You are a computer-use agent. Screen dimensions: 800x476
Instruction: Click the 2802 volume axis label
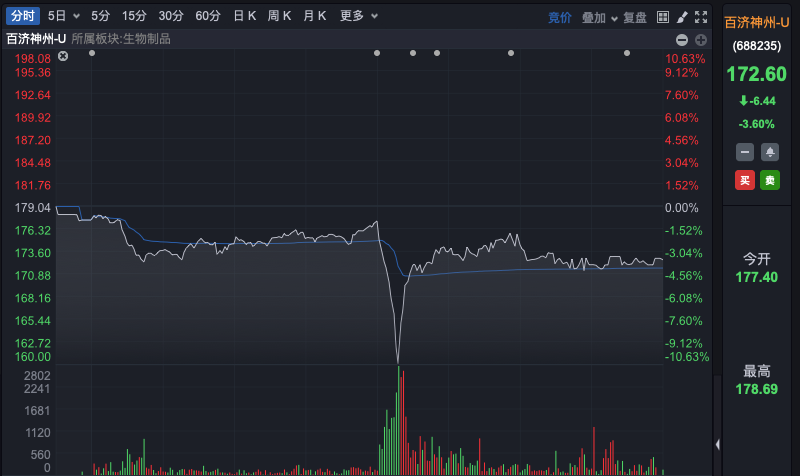click(37, 376)
